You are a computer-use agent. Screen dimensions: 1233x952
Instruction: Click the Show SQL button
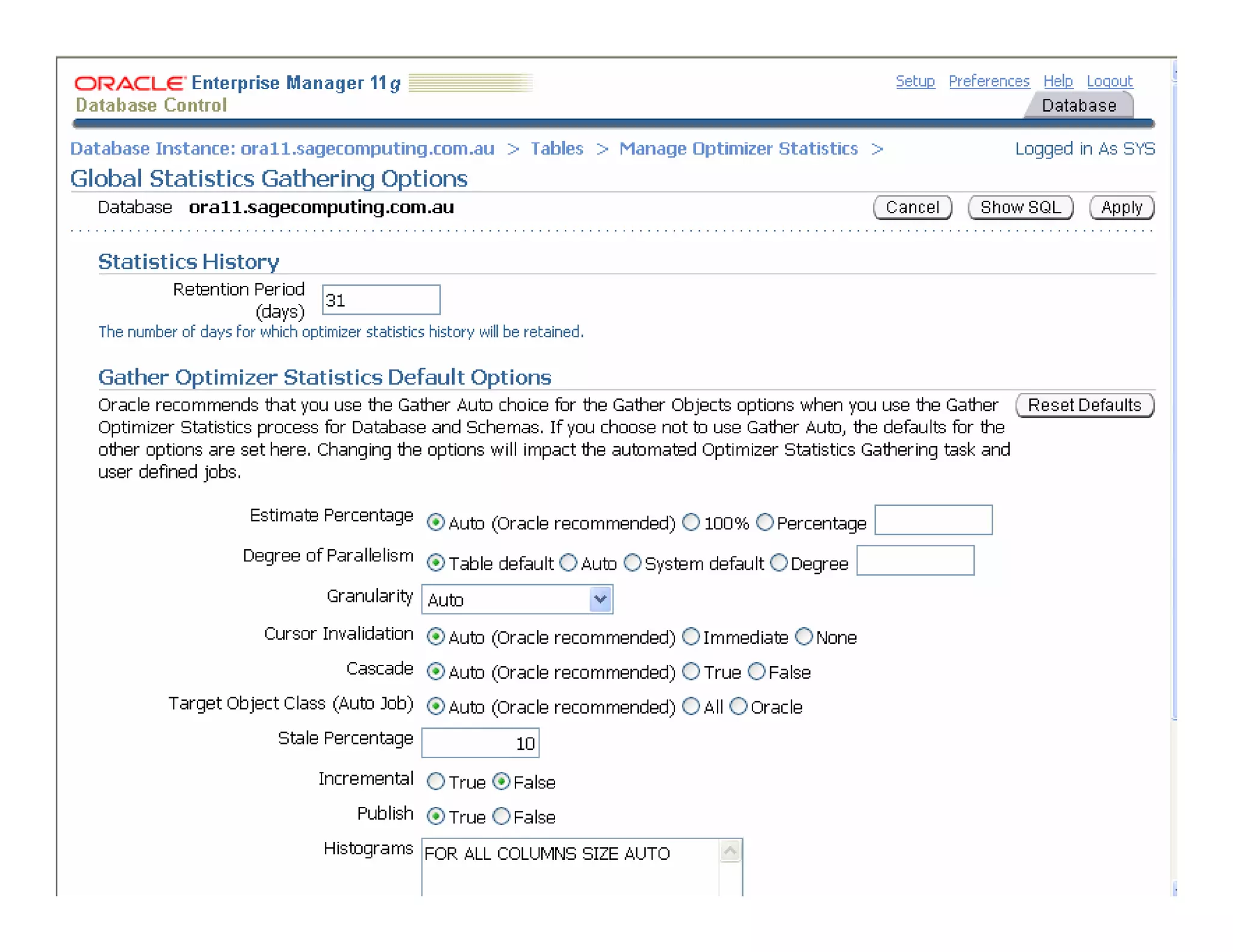[1020, 208]
